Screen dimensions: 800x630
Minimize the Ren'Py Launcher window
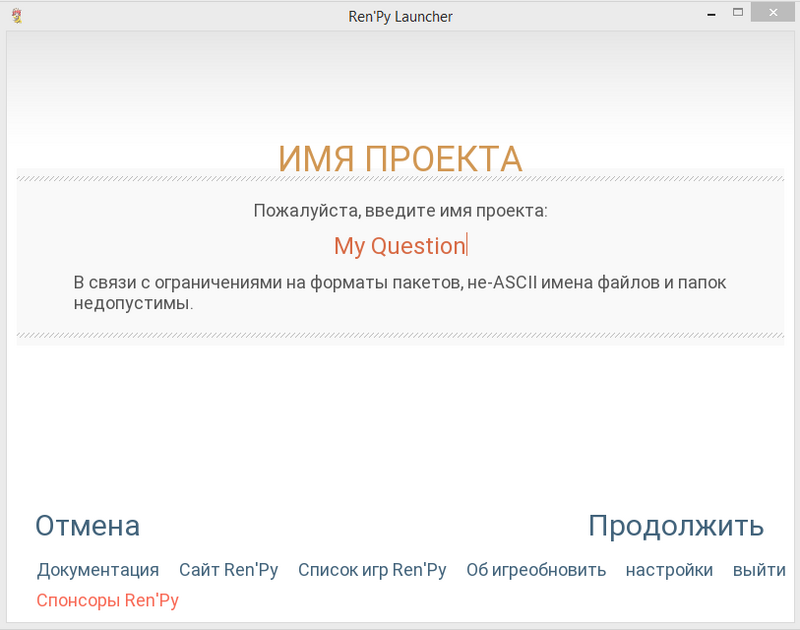[x=711, y=13]
